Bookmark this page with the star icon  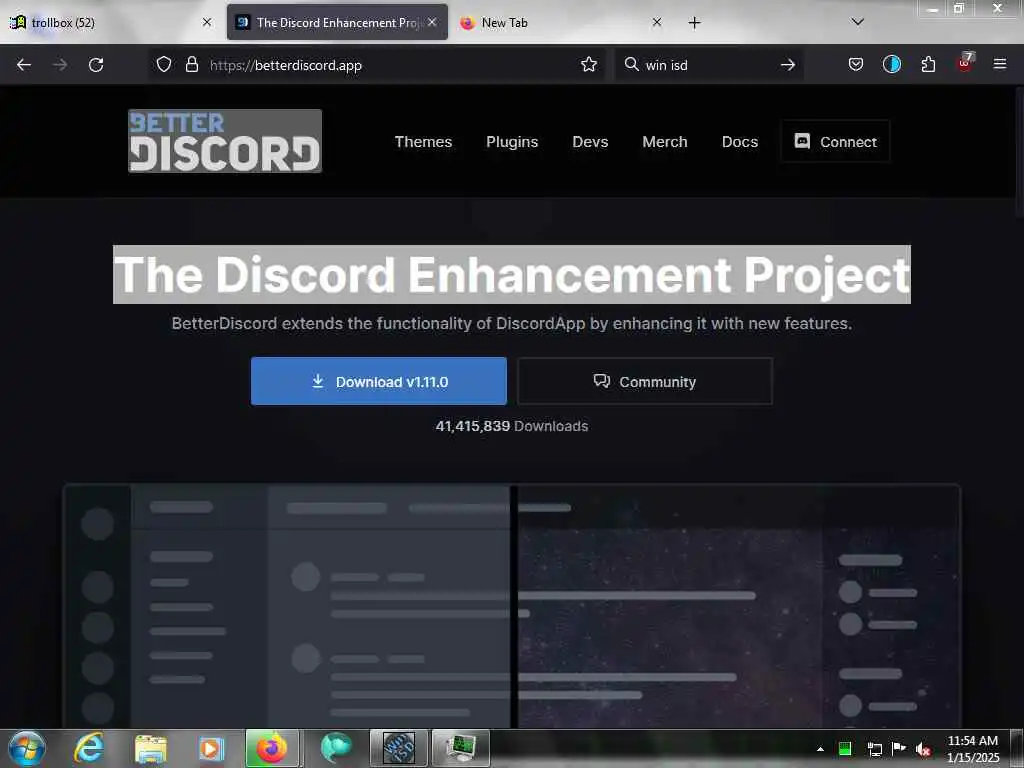pos(588,65)
